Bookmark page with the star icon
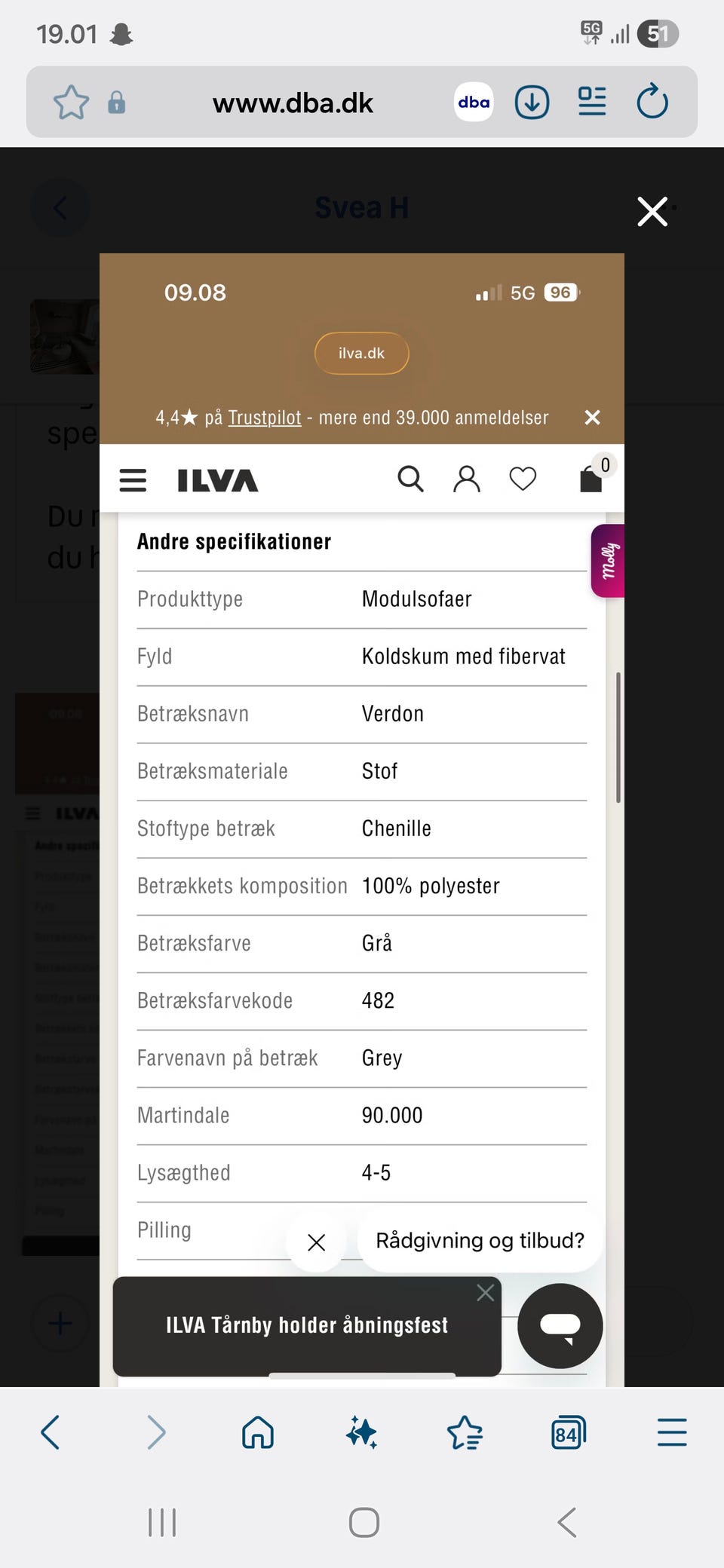The width and height of the screenshot is (724, 1568). [x=71, y=103]
